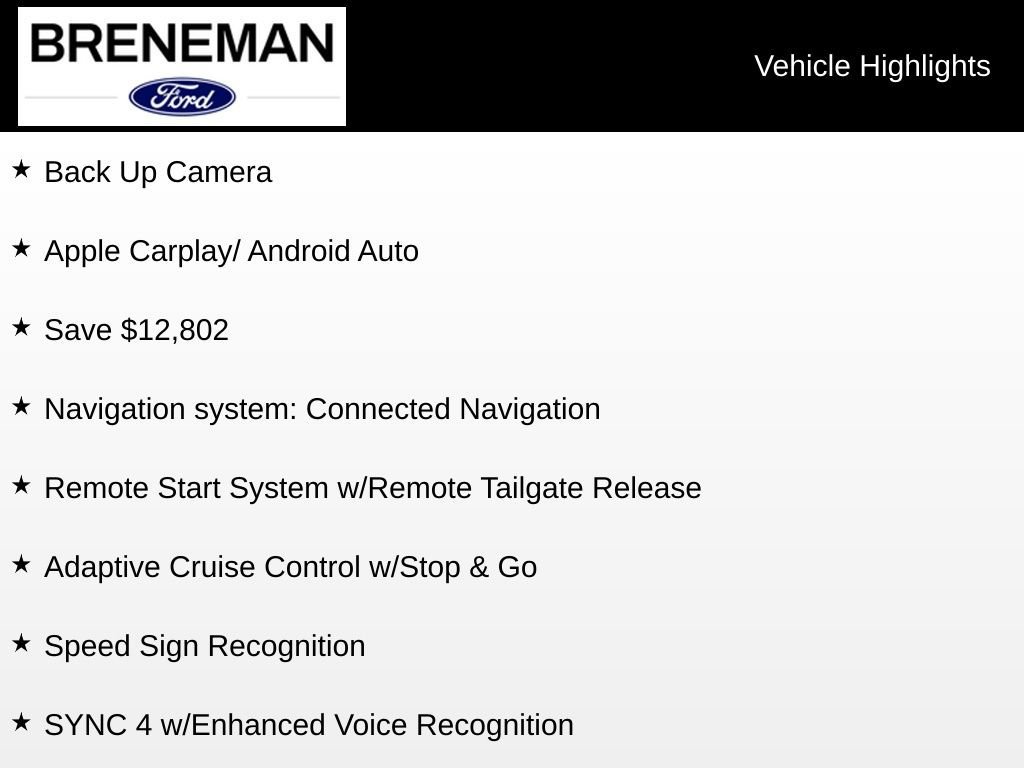This screenshot has width=1024, height=768.
Task: Click the Ford oval logo
Action: (182, 97)
